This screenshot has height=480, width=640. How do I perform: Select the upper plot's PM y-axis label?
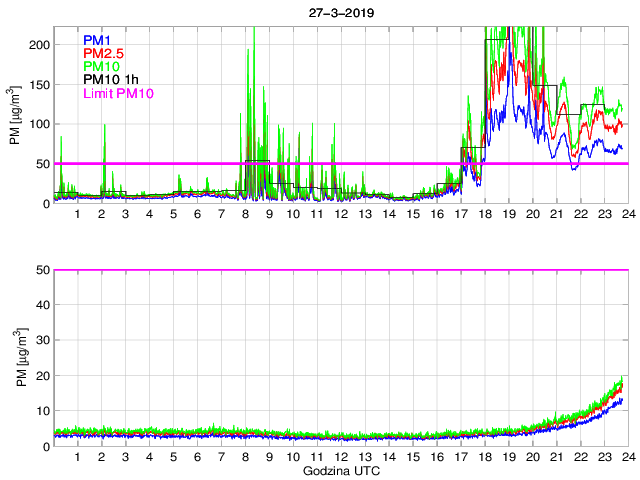click(15, 115)
